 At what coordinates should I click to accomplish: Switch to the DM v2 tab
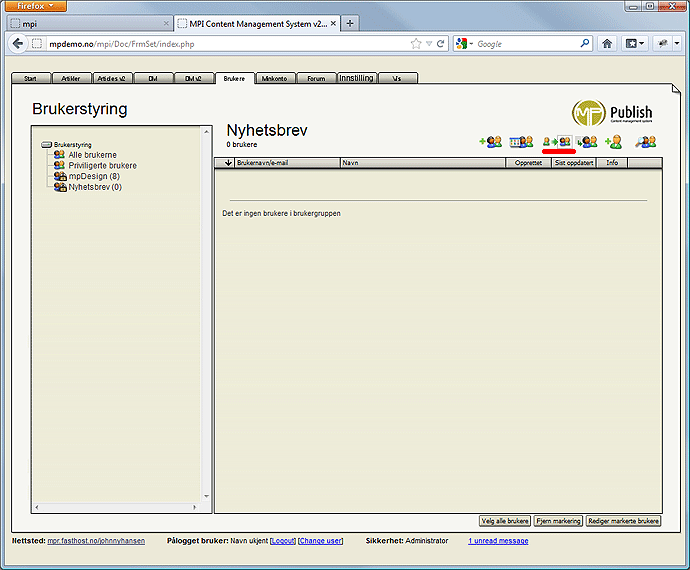pyautogui.click(x=194, y=78)
